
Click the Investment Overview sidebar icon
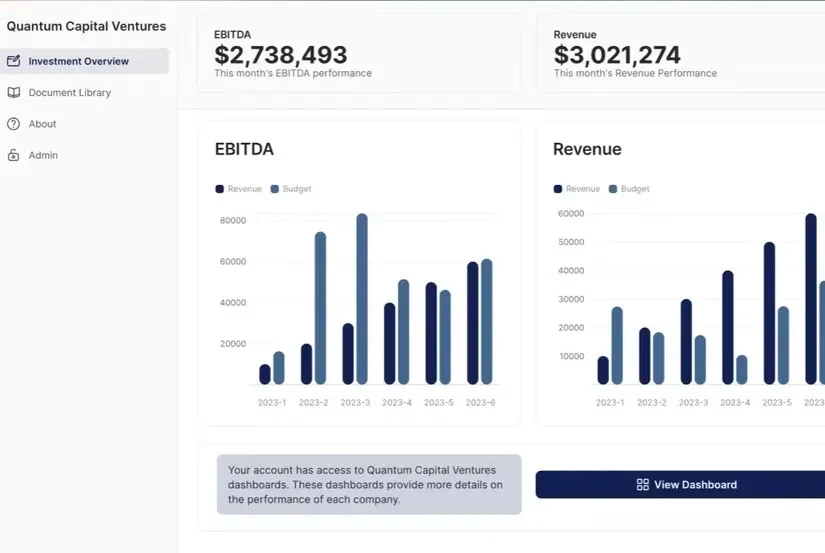[14, 61]
